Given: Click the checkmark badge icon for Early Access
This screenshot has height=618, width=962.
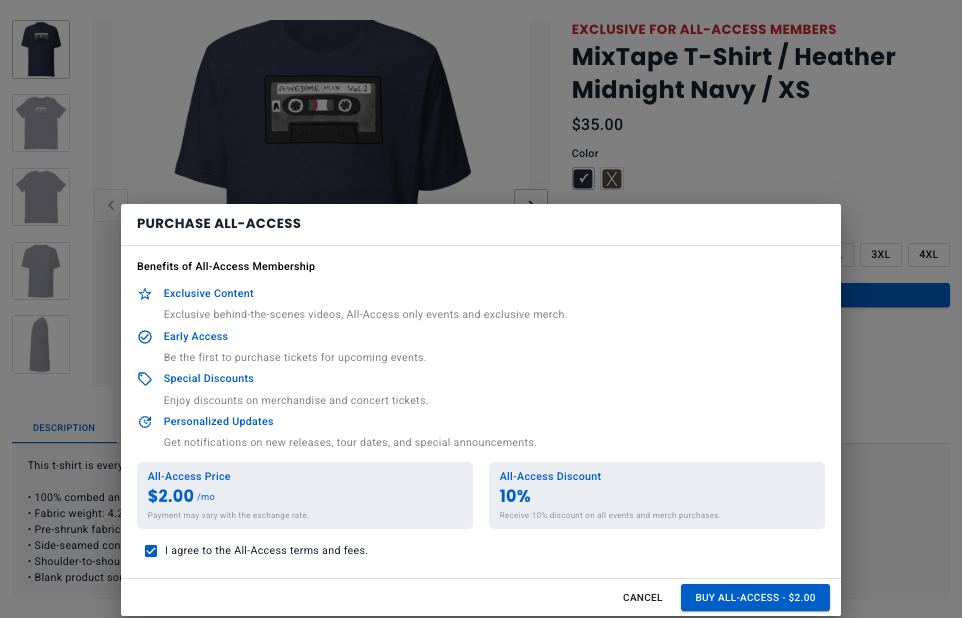Looking at the screenshot, I should (x=145, y=337).
